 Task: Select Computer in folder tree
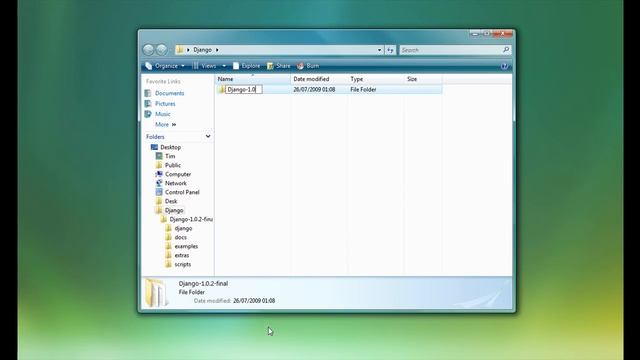coord(178,174)
